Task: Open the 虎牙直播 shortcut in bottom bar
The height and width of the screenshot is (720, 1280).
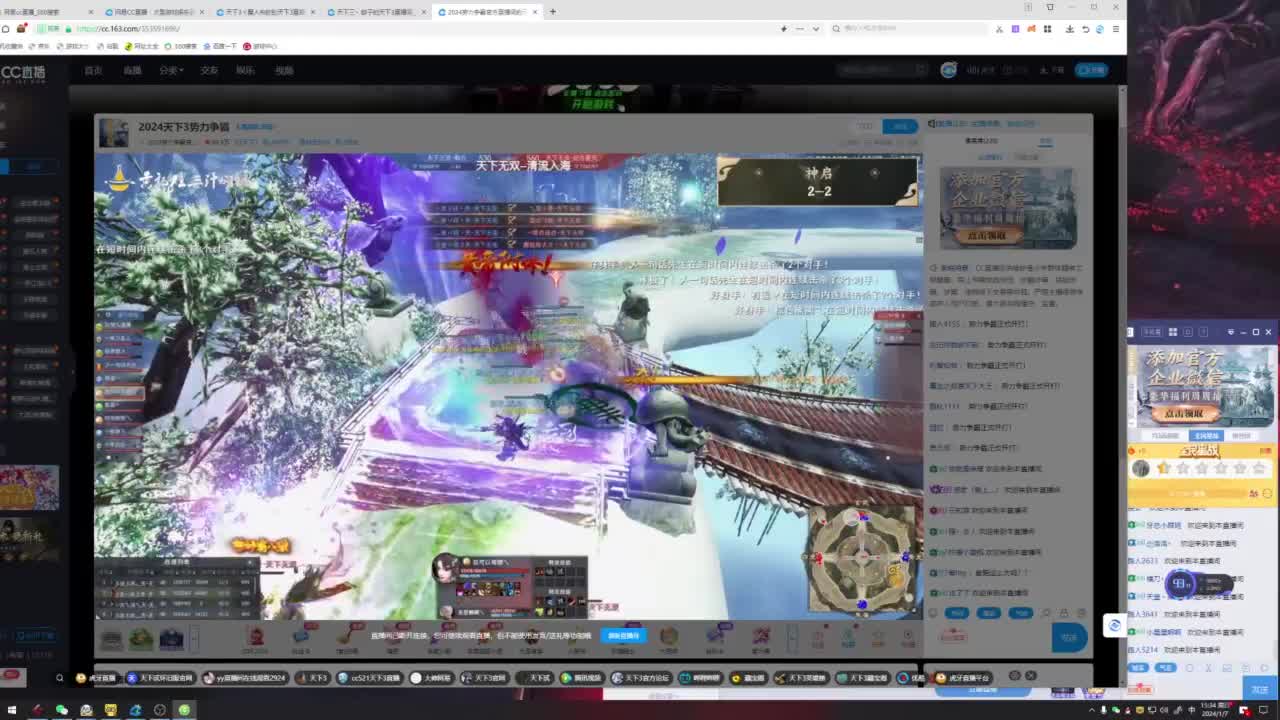Action: click(x=96, y=678)
